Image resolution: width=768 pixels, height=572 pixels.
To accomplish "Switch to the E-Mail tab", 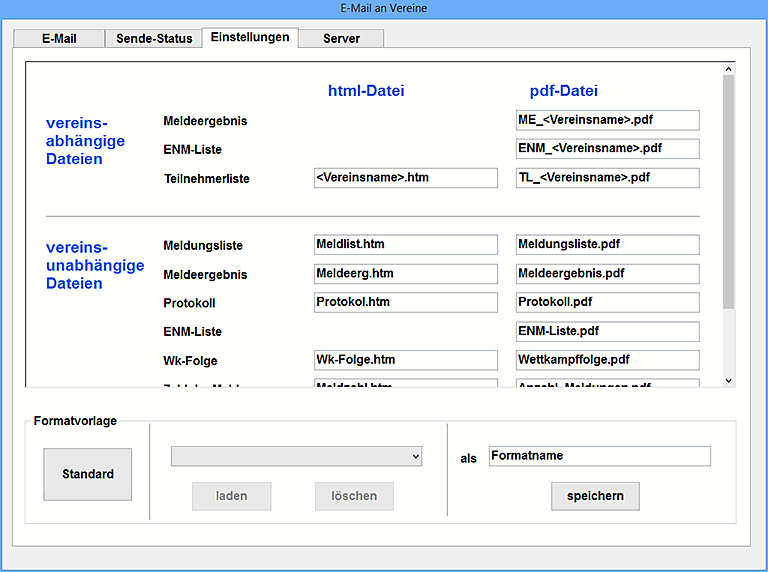I will tap(58, 39).
